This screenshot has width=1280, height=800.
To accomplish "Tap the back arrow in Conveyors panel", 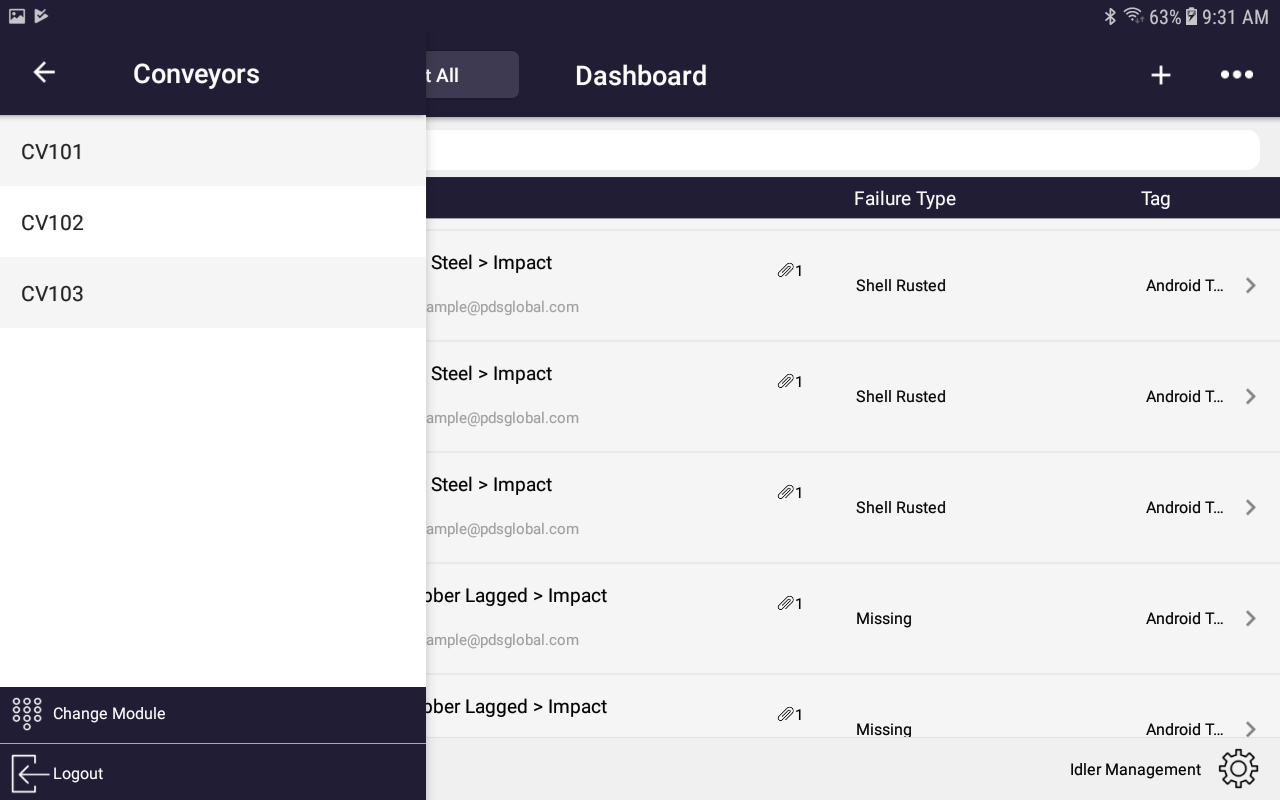I will point(44,73).
